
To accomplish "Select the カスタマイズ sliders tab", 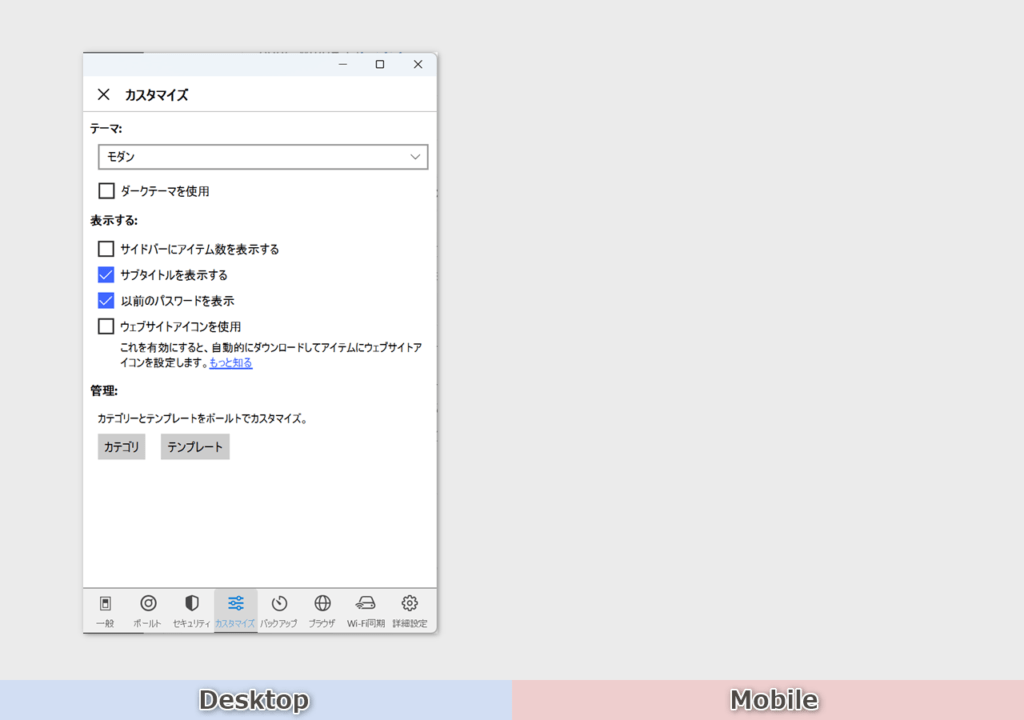I will click(235, 611).
